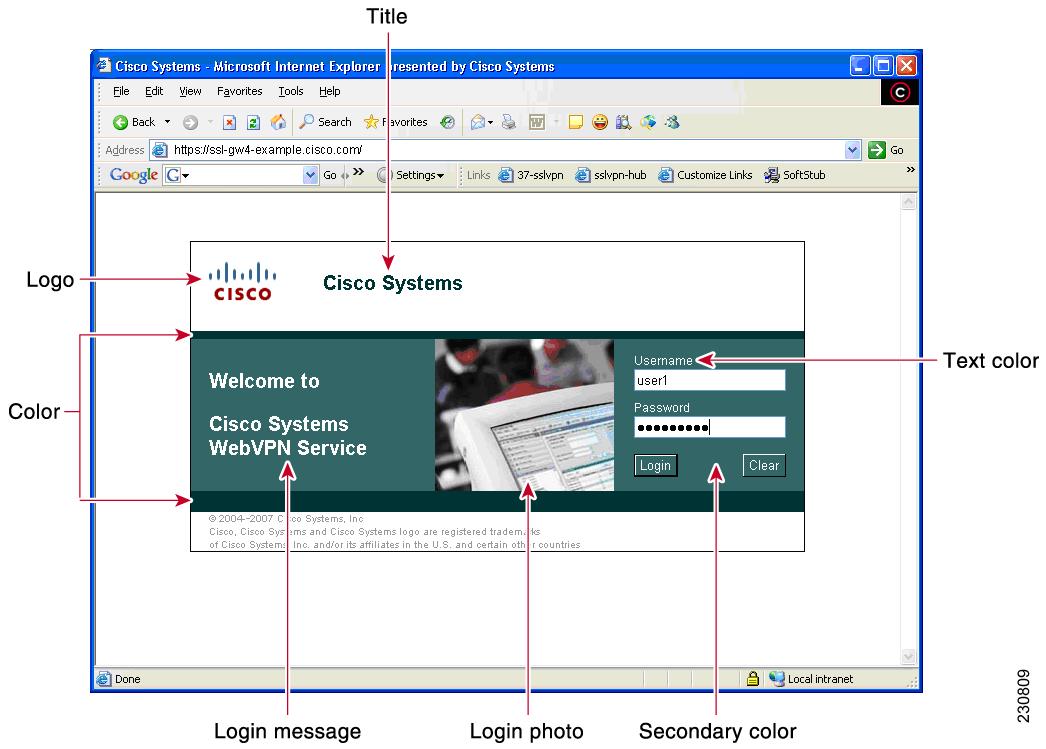The width and height of the screenshot is (1046, 749).
Task: Click the 'Welcome to' login message text
Action: point(264,381)
